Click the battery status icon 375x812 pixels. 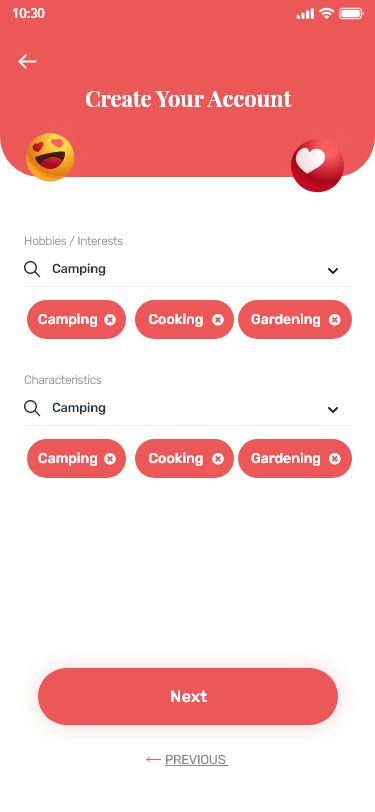point(352,14)
